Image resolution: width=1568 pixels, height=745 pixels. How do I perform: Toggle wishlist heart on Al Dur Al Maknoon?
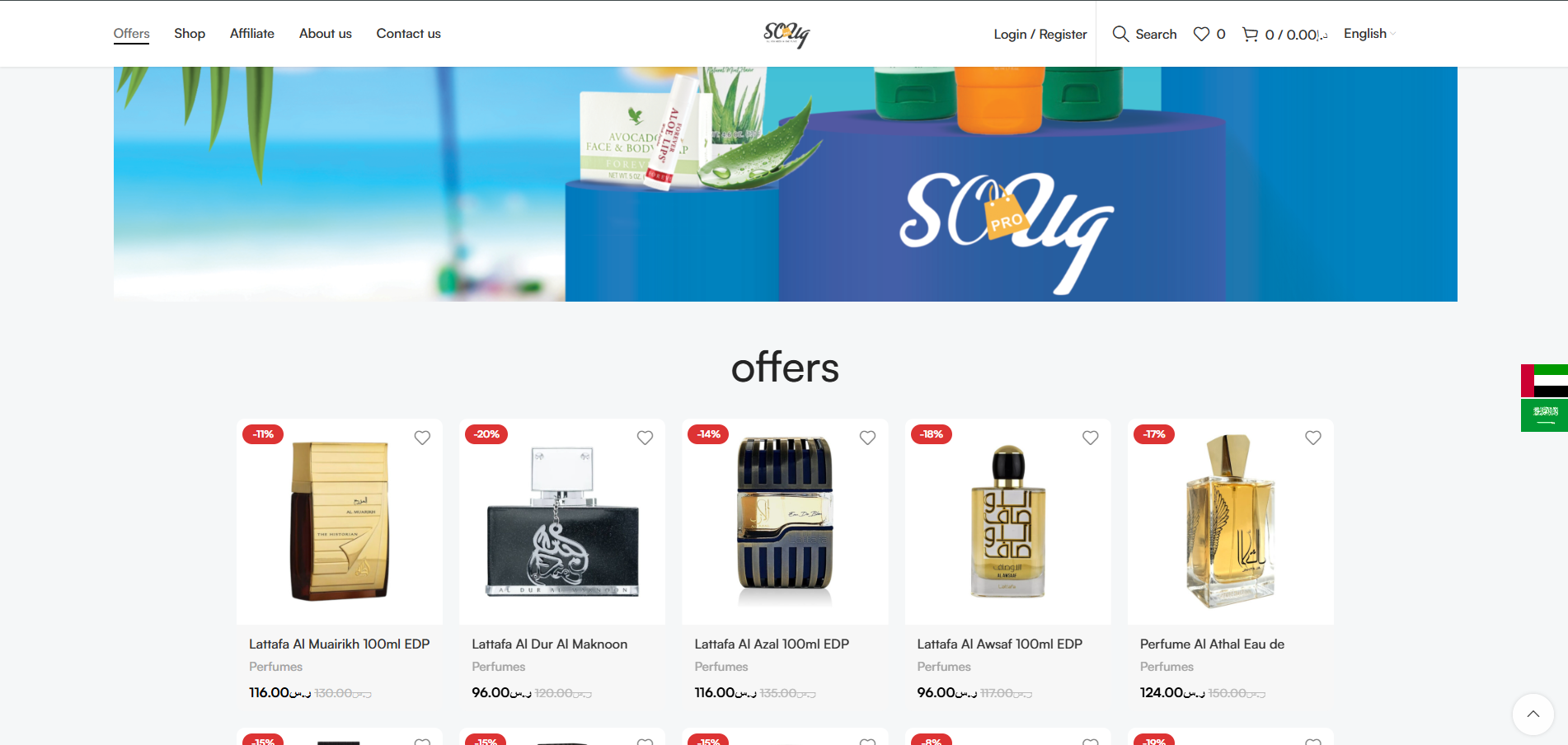(x=645, y=438)
